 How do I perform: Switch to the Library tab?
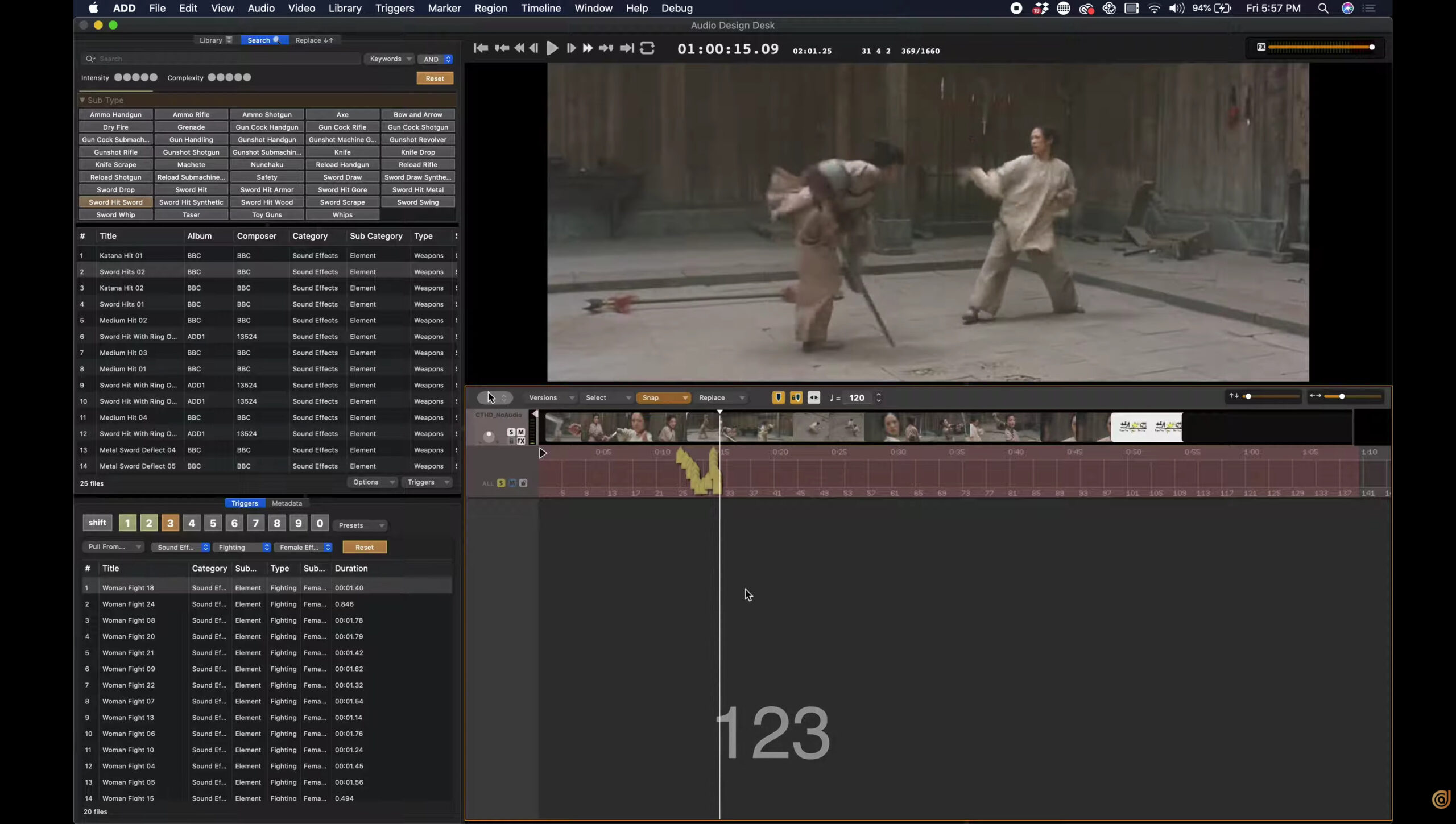pos(215,40)
